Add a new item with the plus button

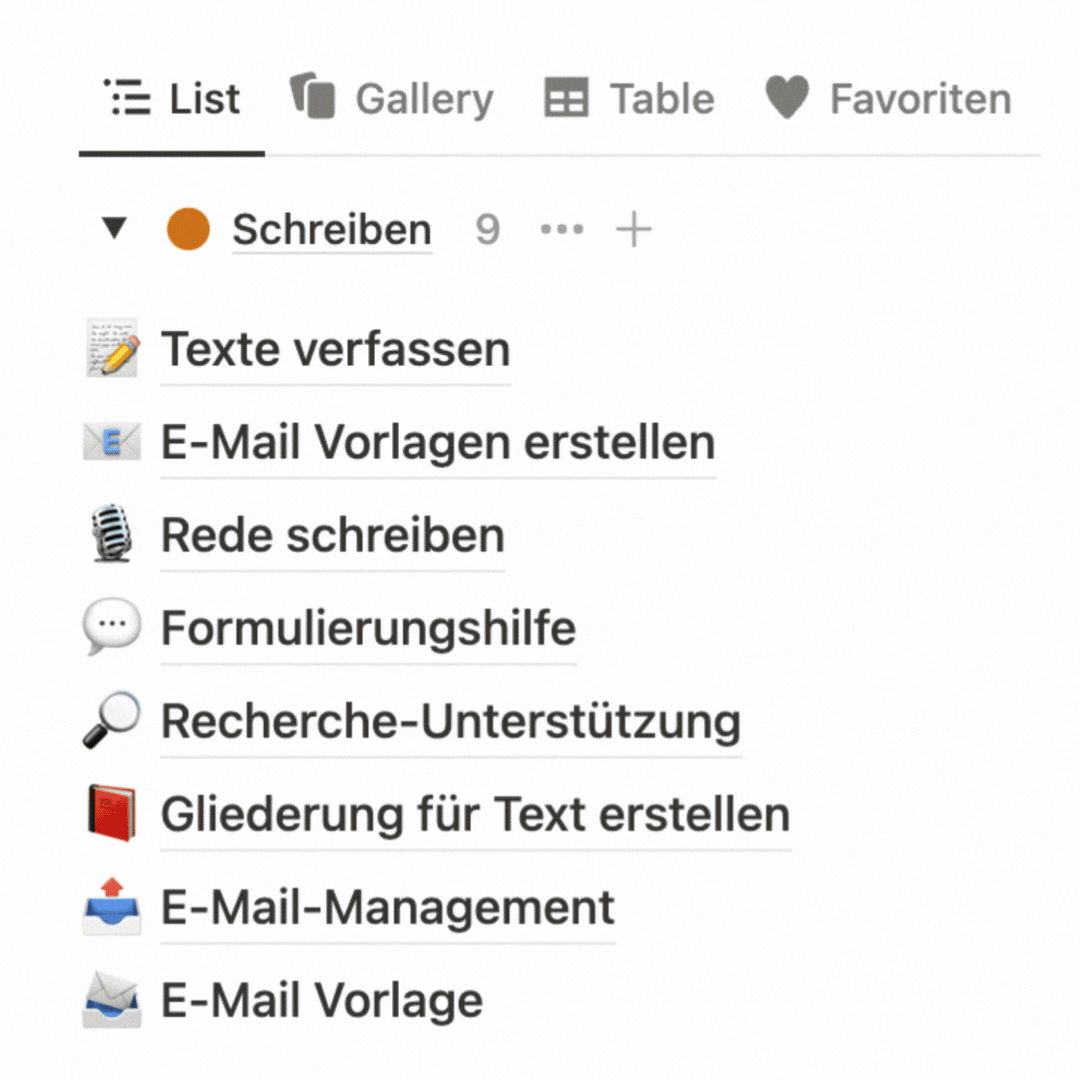pos(633,230)
